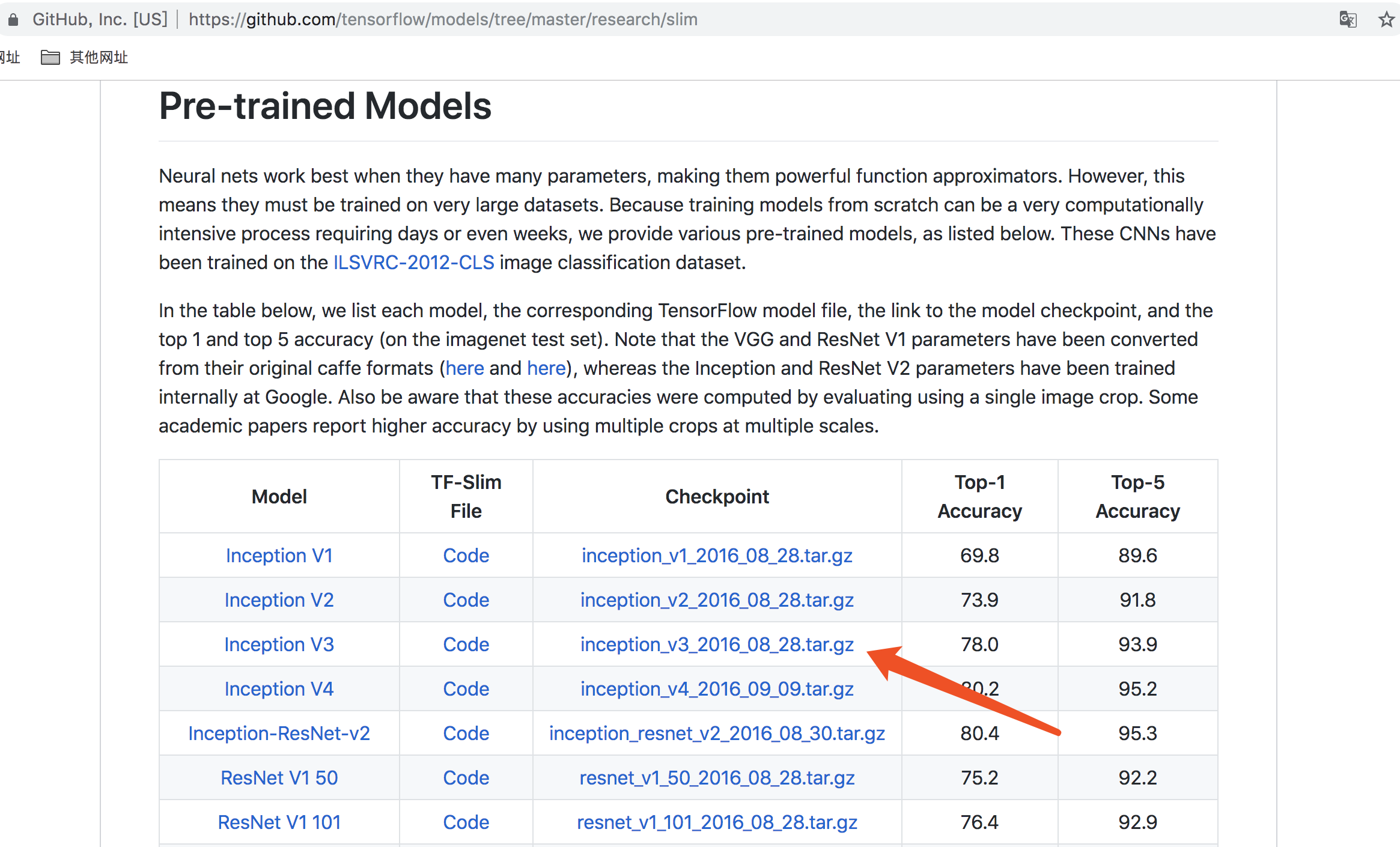Download inception_v1_2016_08_28.tar.gz checkpoint

(x=716, y=556)
